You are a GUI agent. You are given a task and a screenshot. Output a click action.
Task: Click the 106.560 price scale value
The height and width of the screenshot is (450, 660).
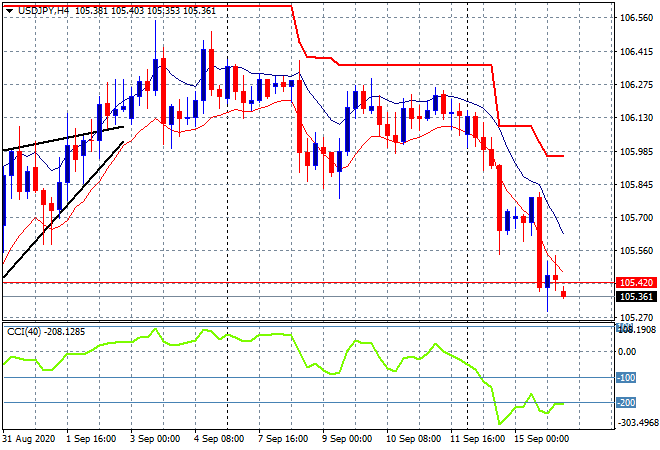point(636,18)
